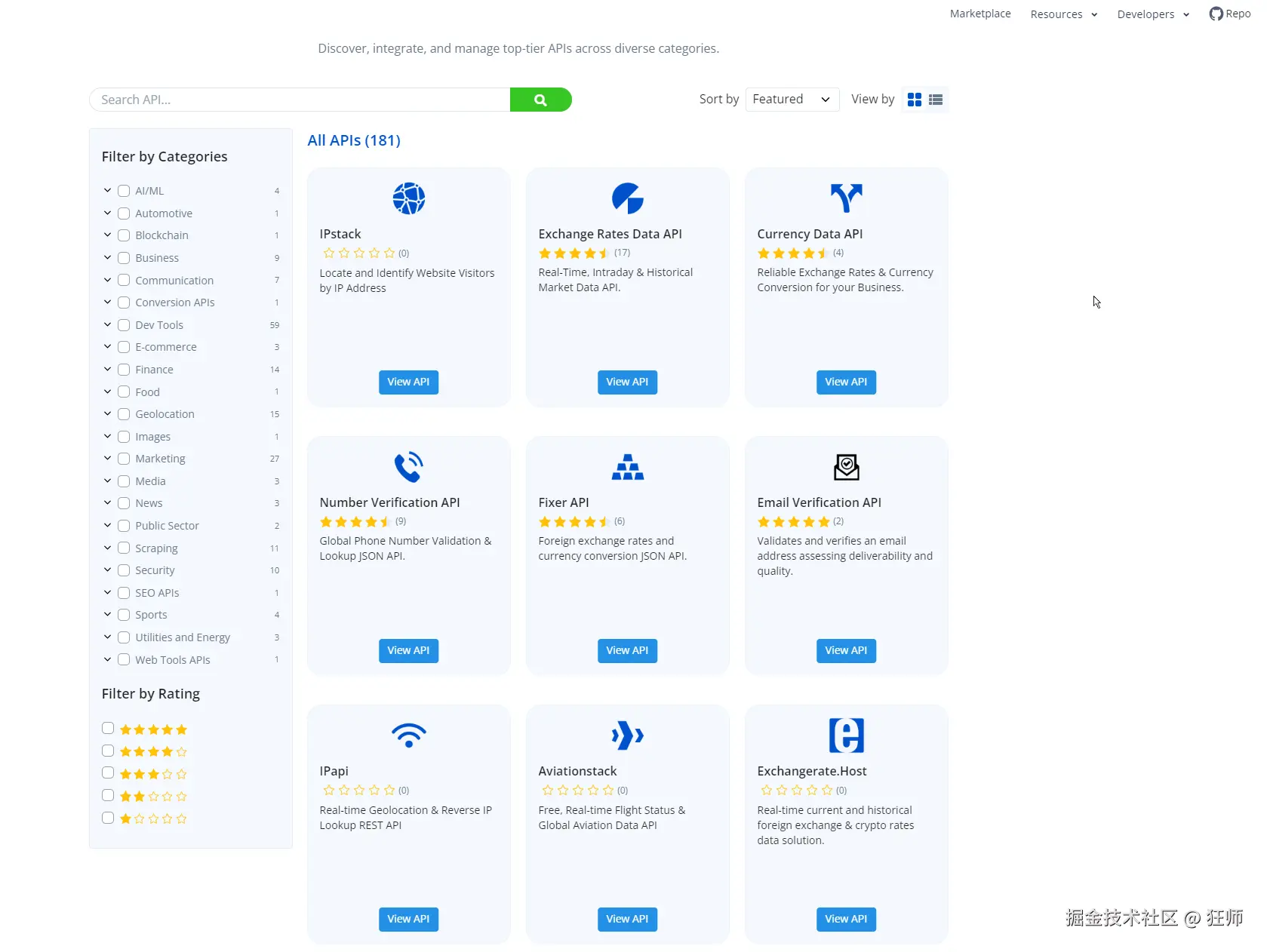Check the two-star rating filter checkbox
The height and width of the screenshot is (952, 1267).
108,795
